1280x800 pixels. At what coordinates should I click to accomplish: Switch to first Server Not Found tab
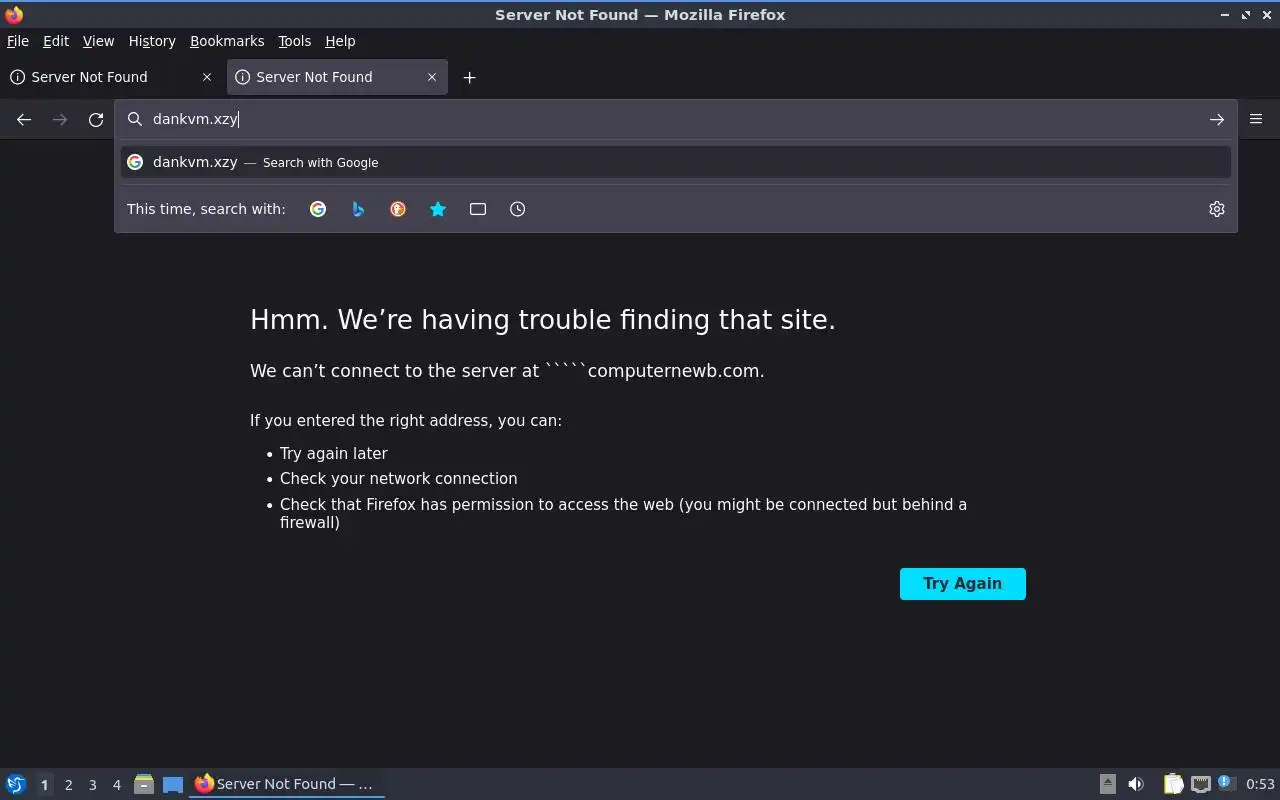click(111, 77)
